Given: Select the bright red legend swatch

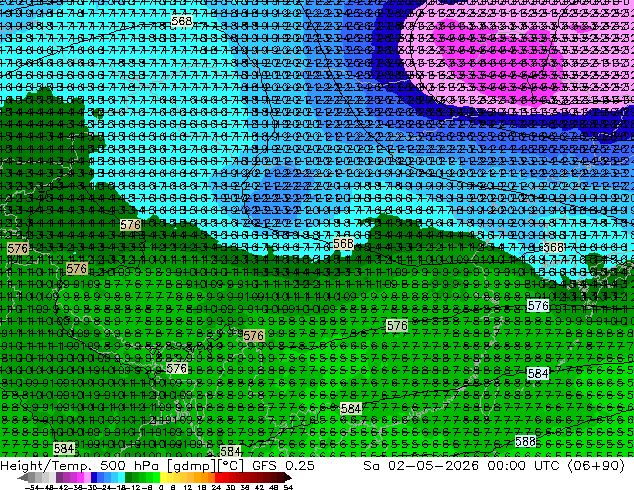Looking at the screenshot, I should [x=218, y=478].
